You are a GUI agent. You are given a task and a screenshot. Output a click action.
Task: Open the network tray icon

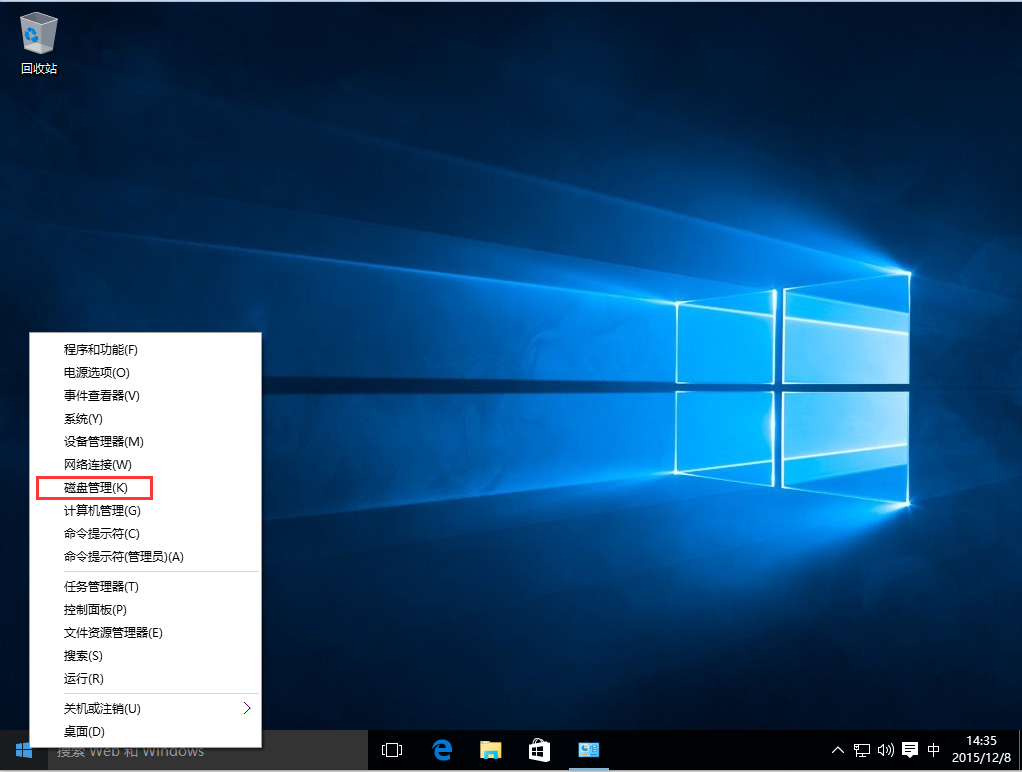coord(862,750)
